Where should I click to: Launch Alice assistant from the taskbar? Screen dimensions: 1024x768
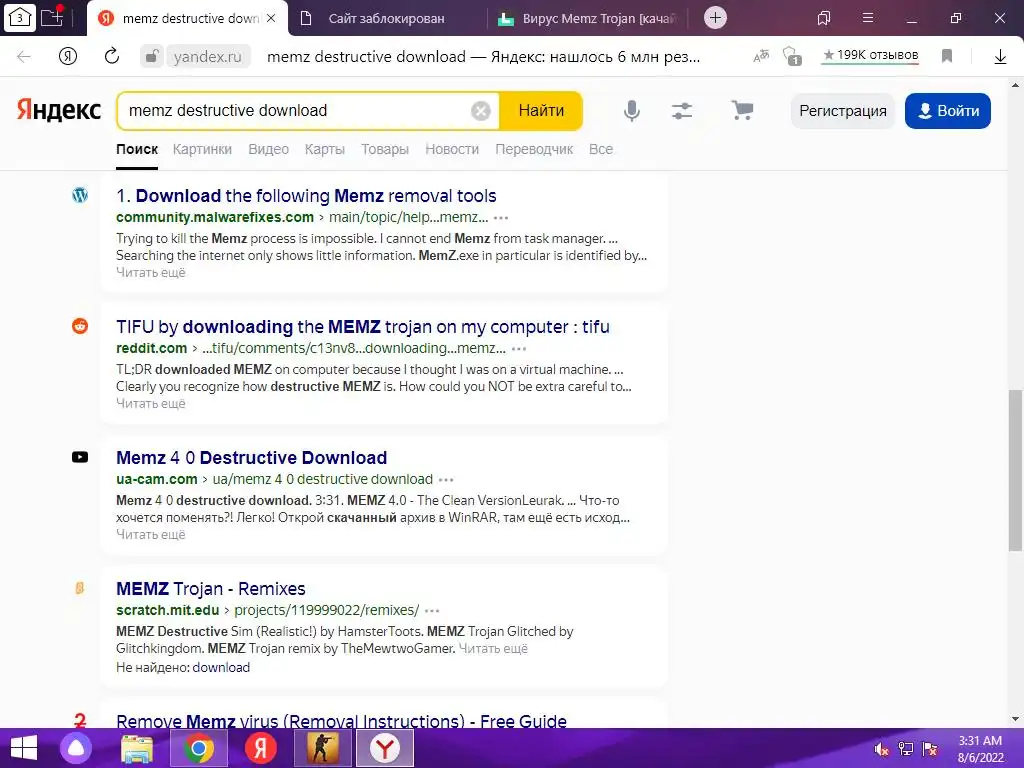(76, 748)
